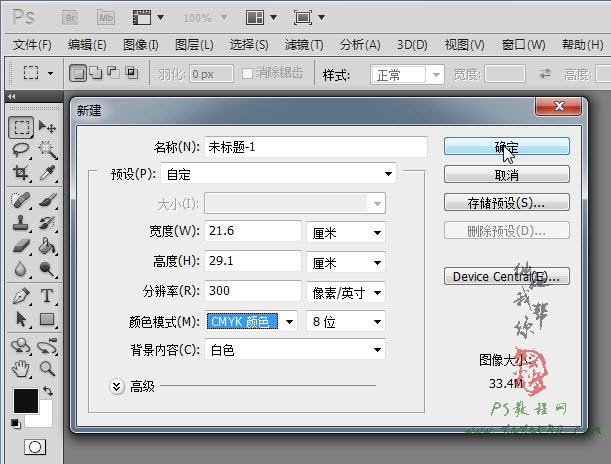
Task: Select the Magic Wand tool
Action: tap(47, 150)
